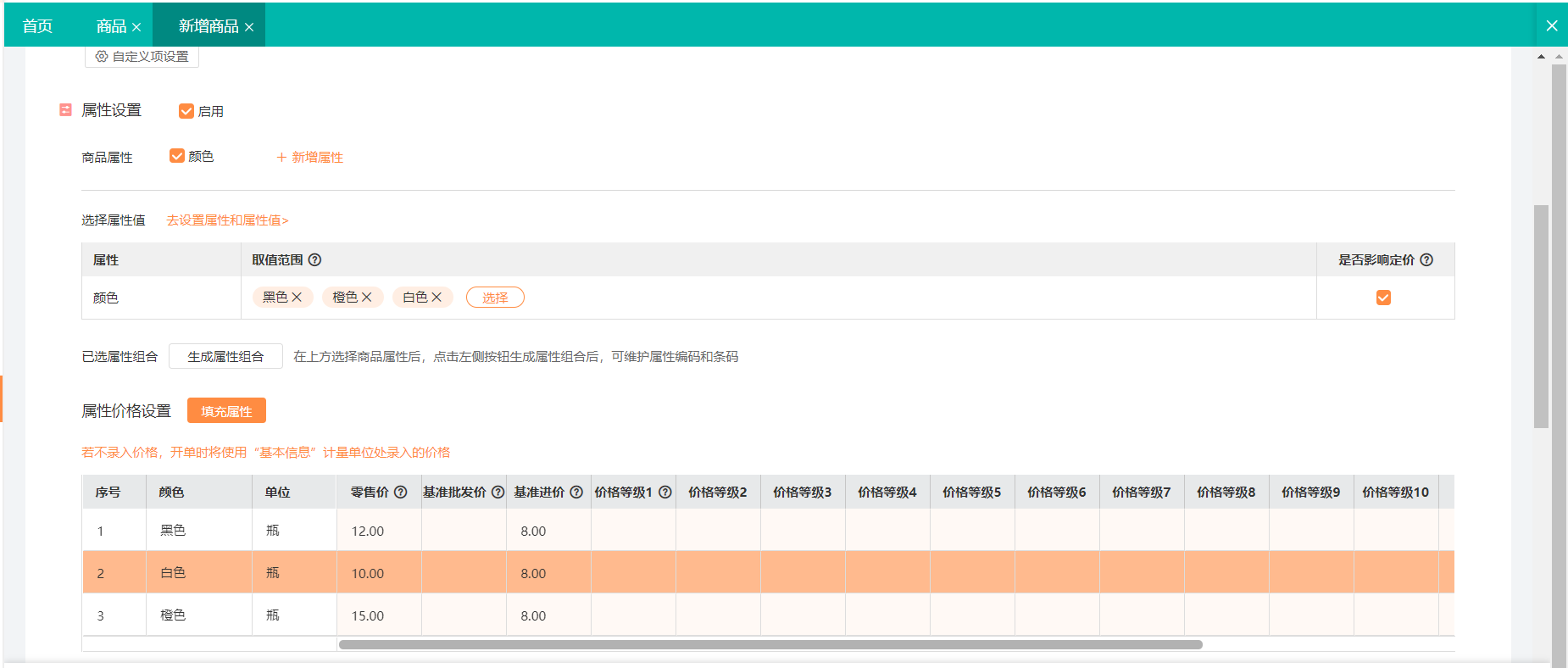Open the 去设置属性和属性值 link
The width and height of the screenshot is (1568, 668).
[x=227, y=220]
